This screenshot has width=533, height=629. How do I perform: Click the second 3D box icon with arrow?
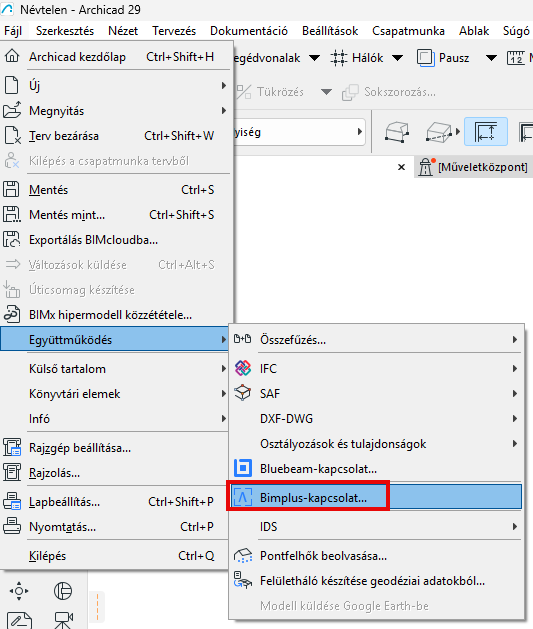439,132
